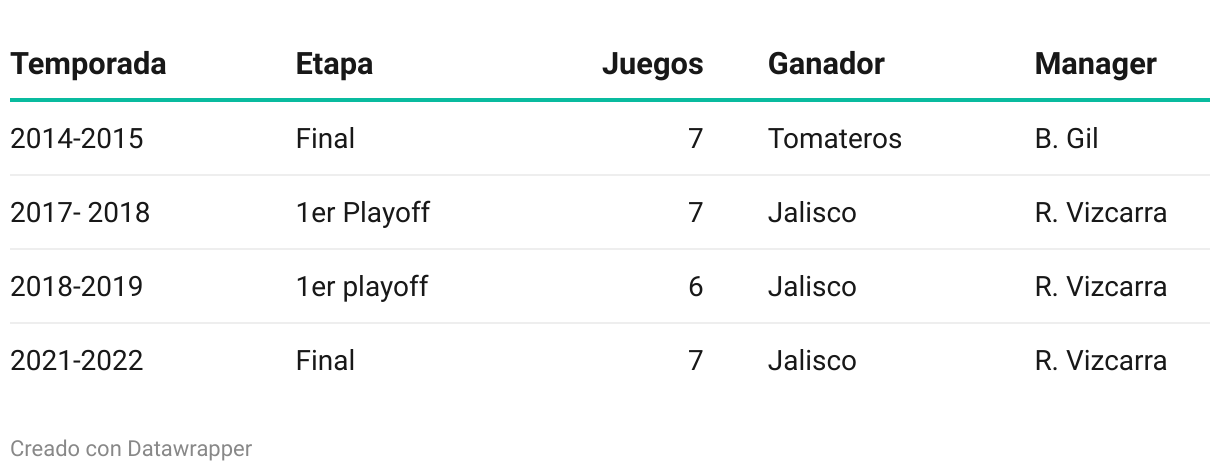1220x472 pixels.
Task: Click the 1er Playoff cell for 2017- 2018
Action: click(363, 212)
